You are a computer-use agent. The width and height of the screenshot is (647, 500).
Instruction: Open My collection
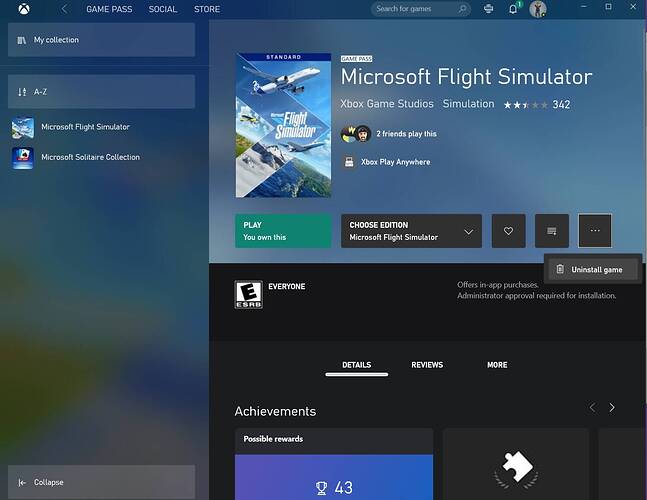[102, 40]
